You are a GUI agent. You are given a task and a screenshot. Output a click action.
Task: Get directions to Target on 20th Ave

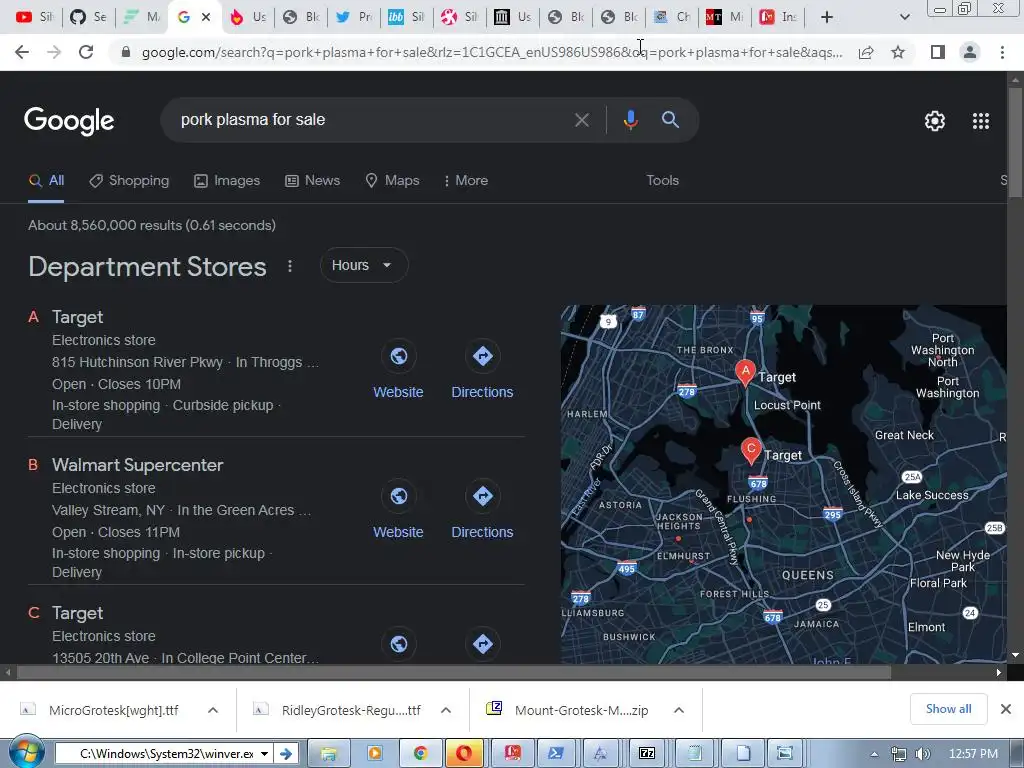(x=482, y=644)
